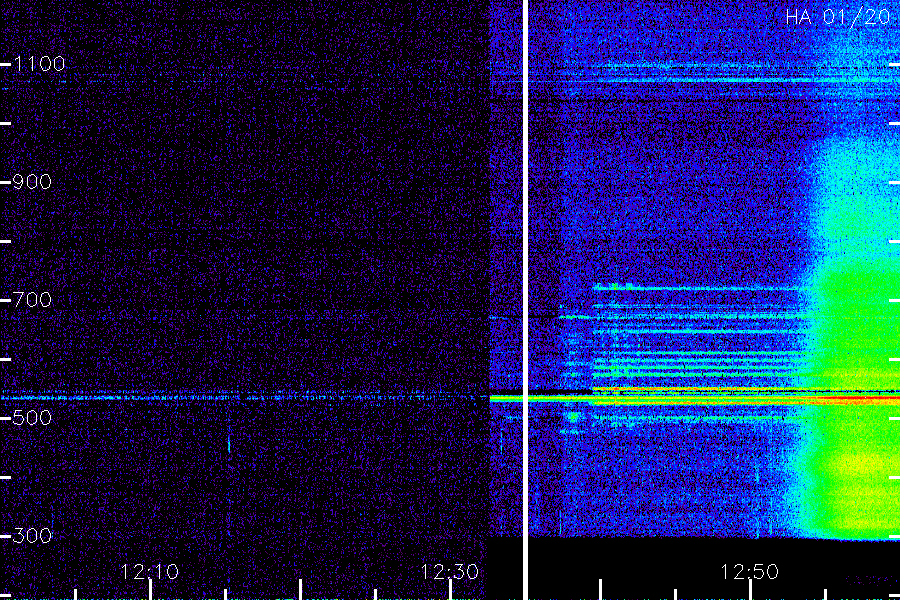Click the HA 01/20 header text
Viewport: 900px width, 600px height.
click(838, 17)
